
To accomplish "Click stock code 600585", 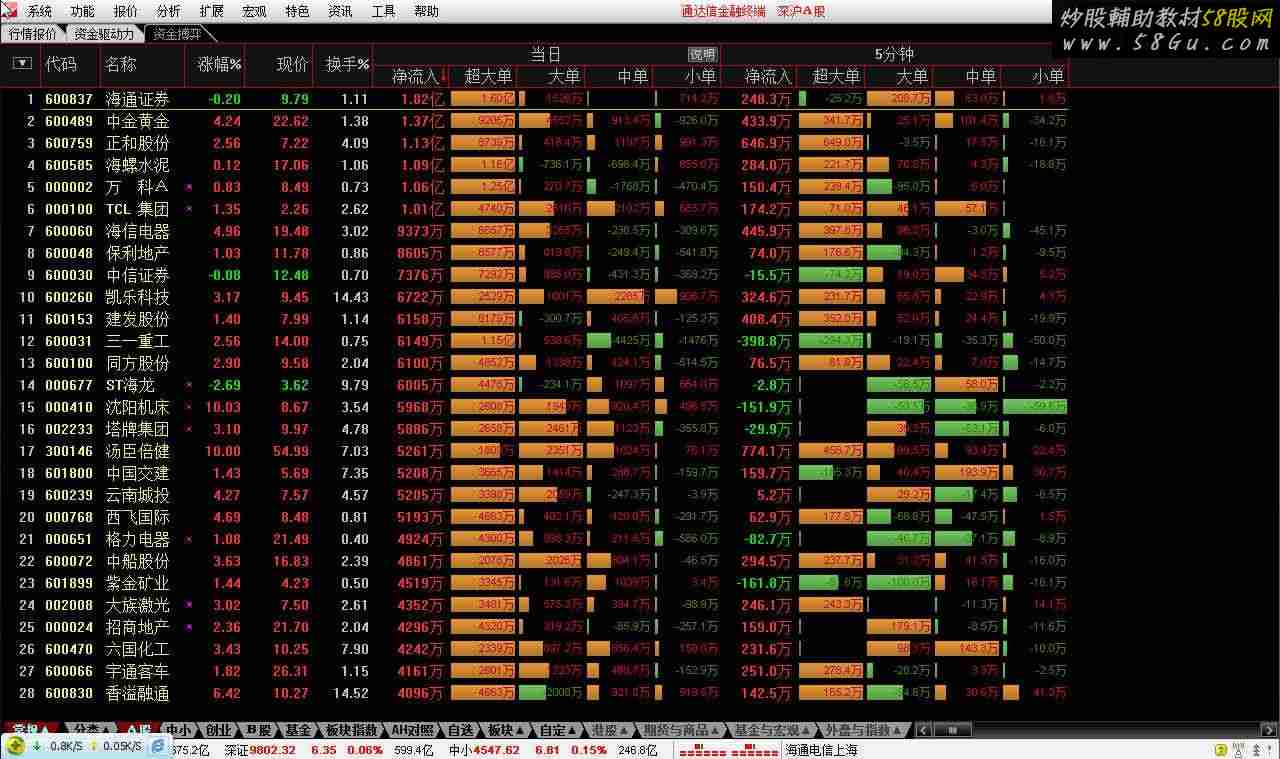I will [x=69, y=165].
